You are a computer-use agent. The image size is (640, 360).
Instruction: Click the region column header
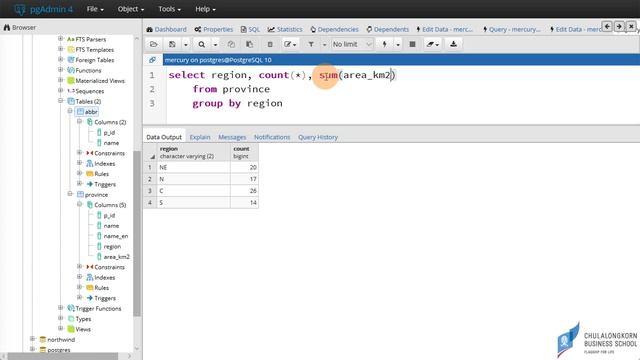(x=193, y=152)
